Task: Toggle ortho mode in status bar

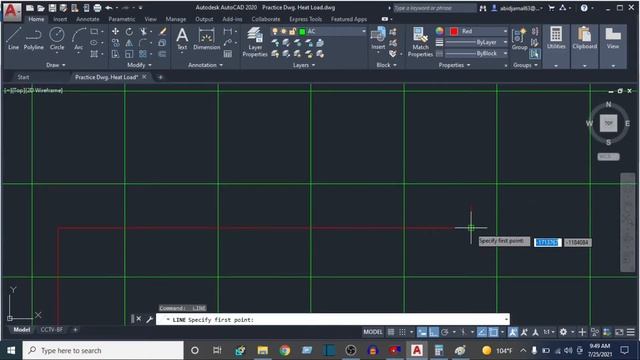Action: (433, 332)
